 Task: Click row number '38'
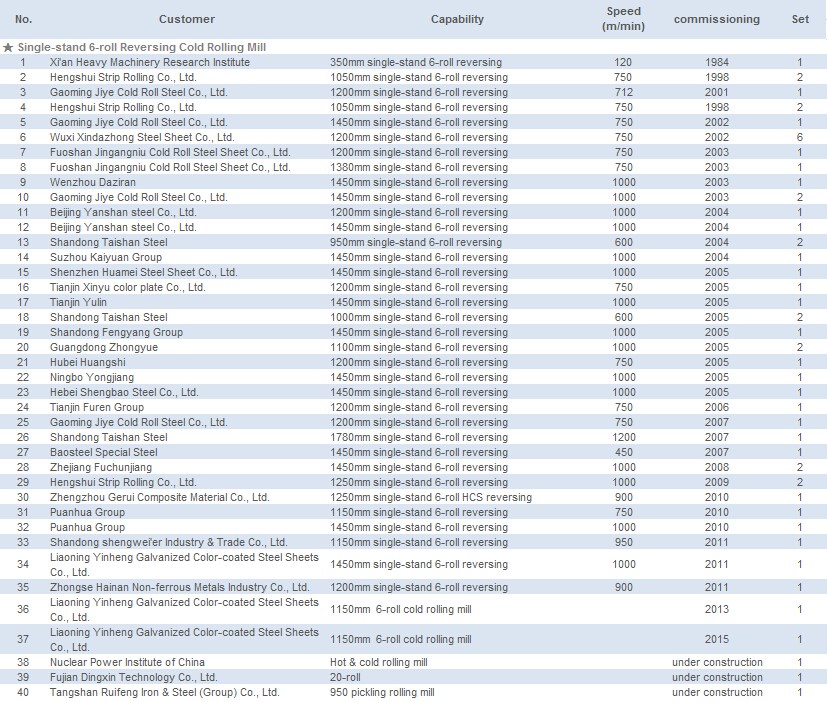pos(23,662)
